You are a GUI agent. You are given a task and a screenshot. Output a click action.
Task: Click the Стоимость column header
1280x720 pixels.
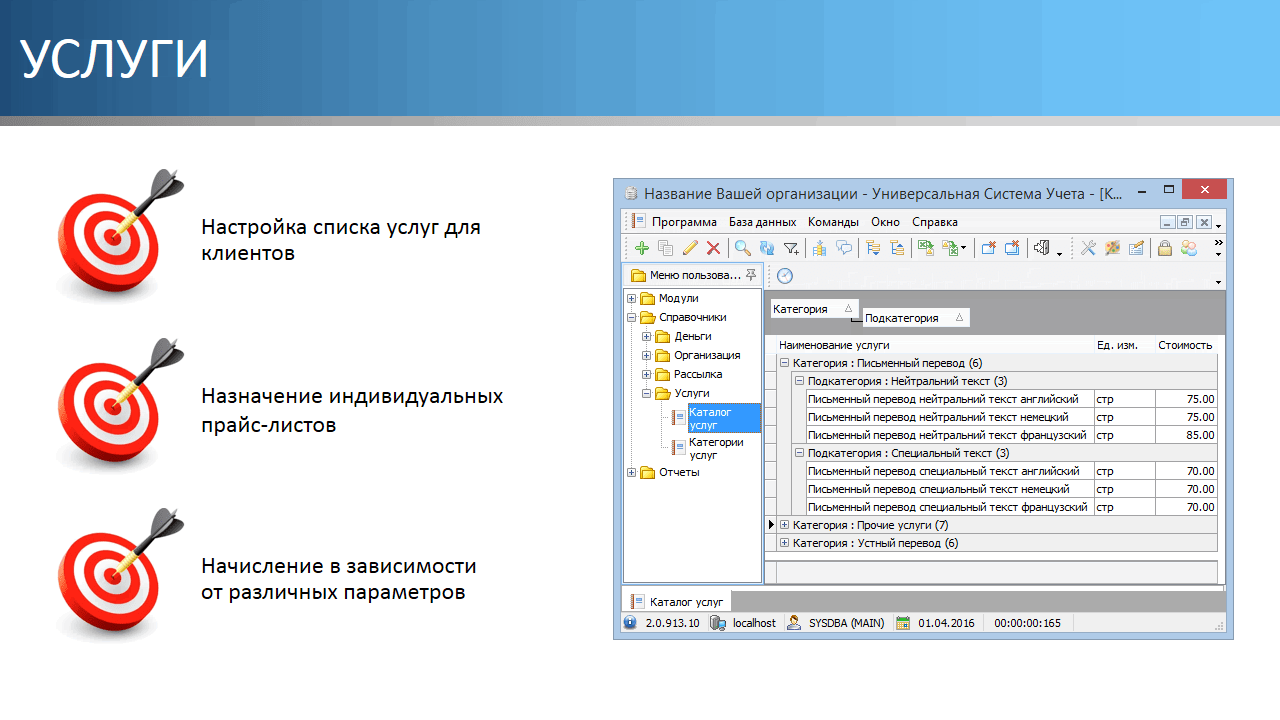pyautogui.click(x=1185, y=345)
